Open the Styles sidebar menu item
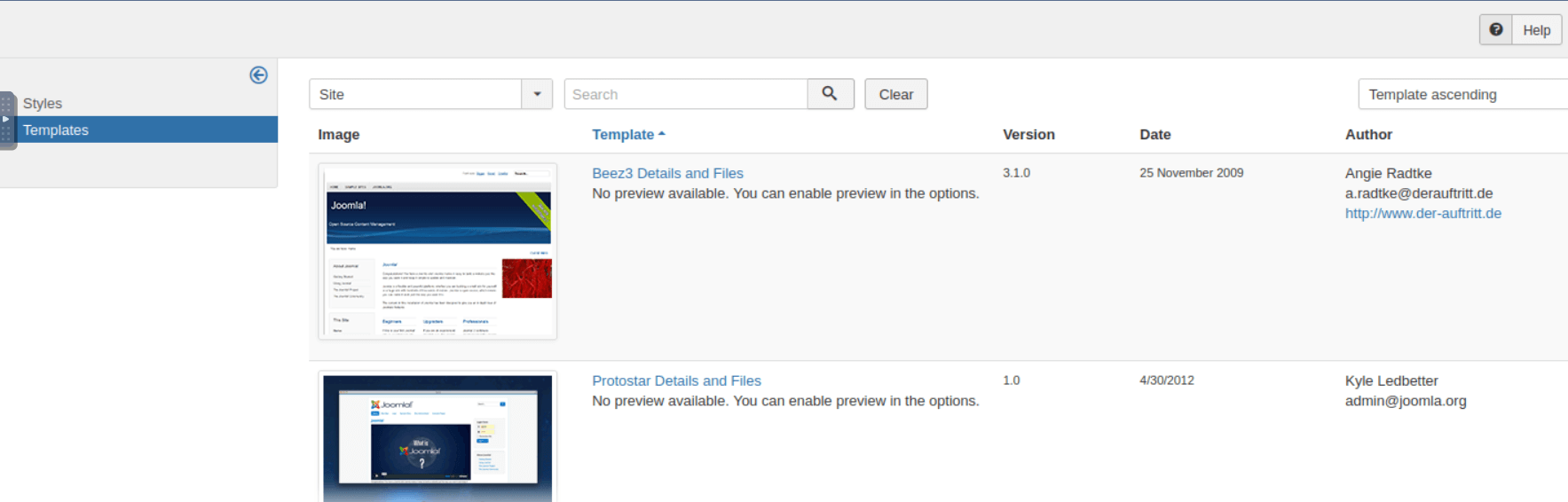This screenshot has width=1568, height=502. click(43, 104)
